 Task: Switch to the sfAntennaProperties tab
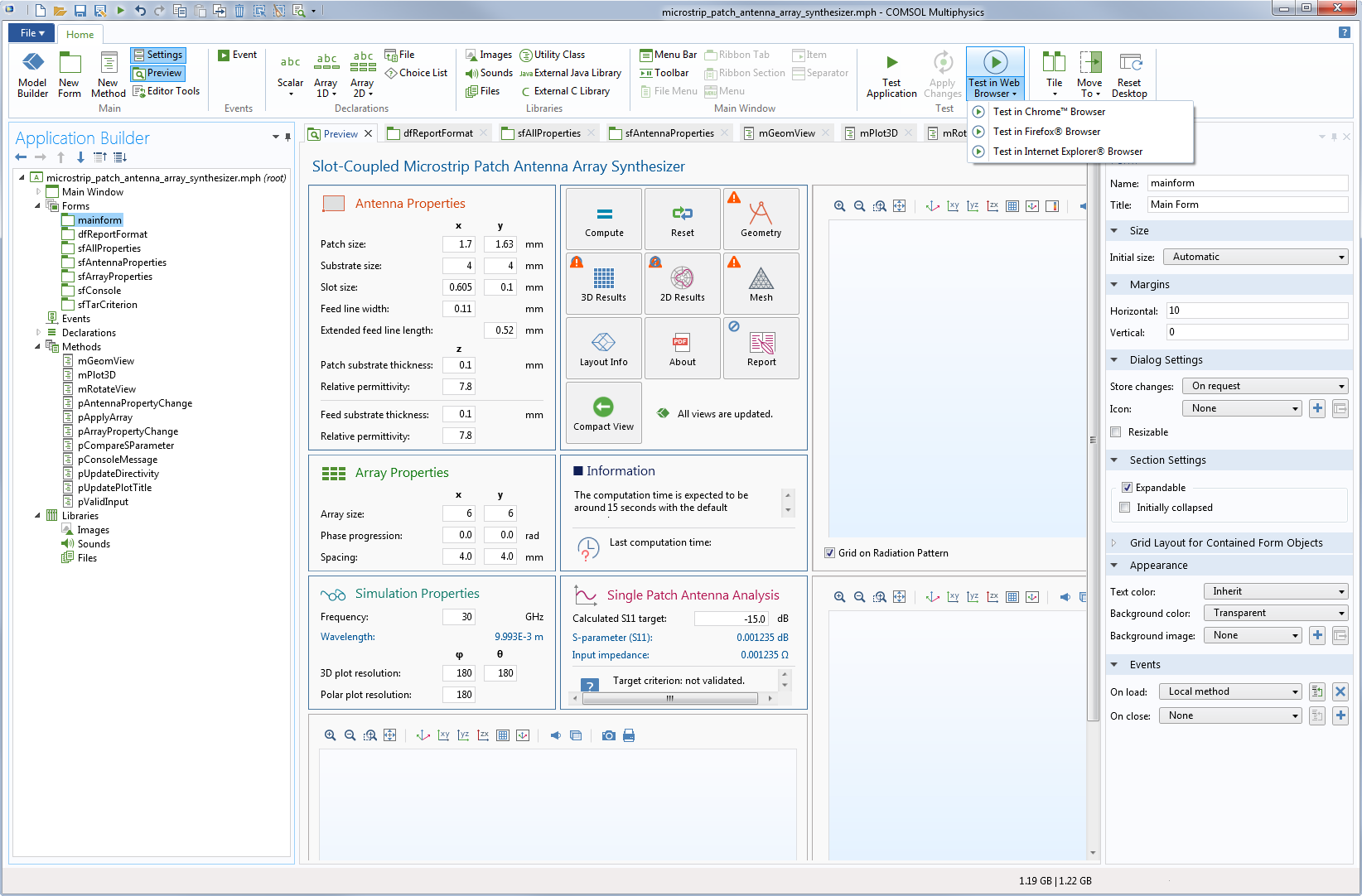[669, 133]
